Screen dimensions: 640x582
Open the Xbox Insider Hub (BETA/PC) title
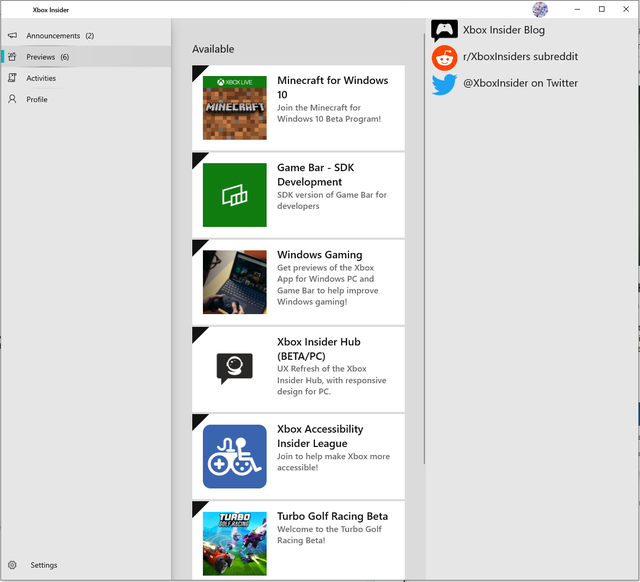coord(319,349)
